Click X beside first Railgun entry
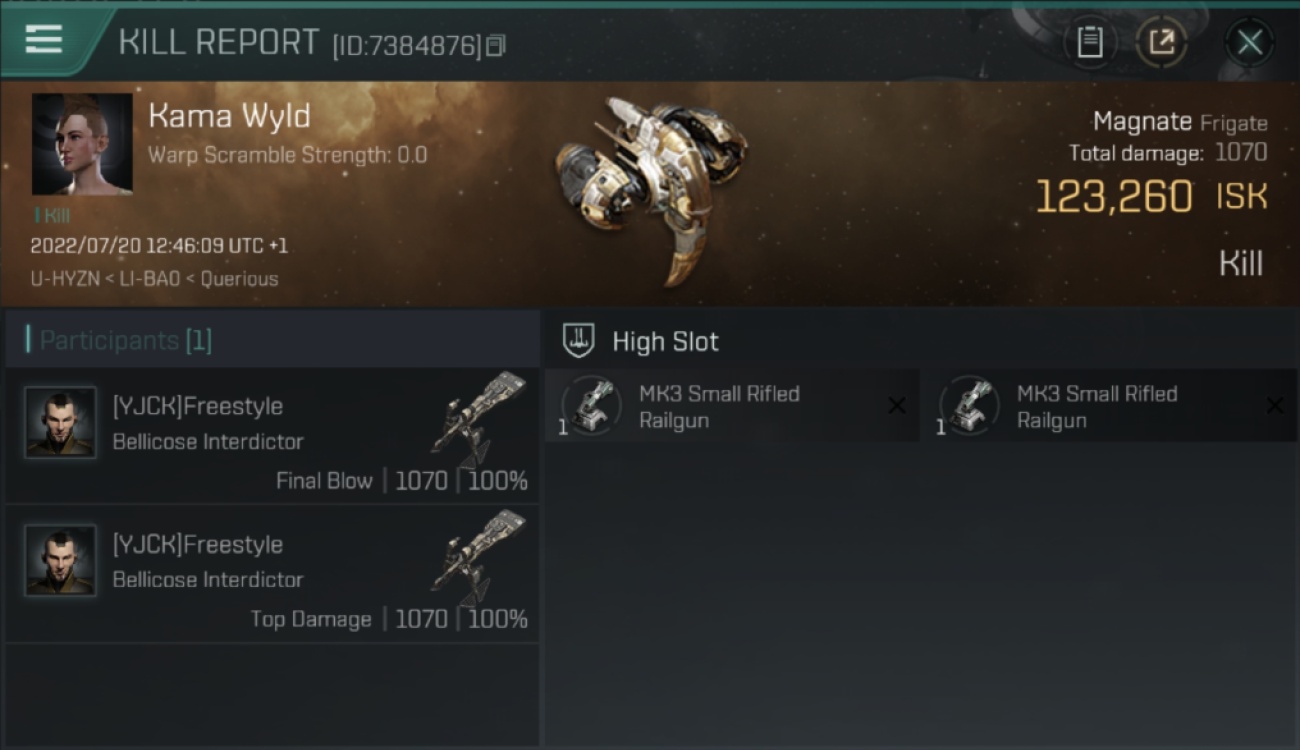Screen dimensions: 1300x750 click(897, 405)
